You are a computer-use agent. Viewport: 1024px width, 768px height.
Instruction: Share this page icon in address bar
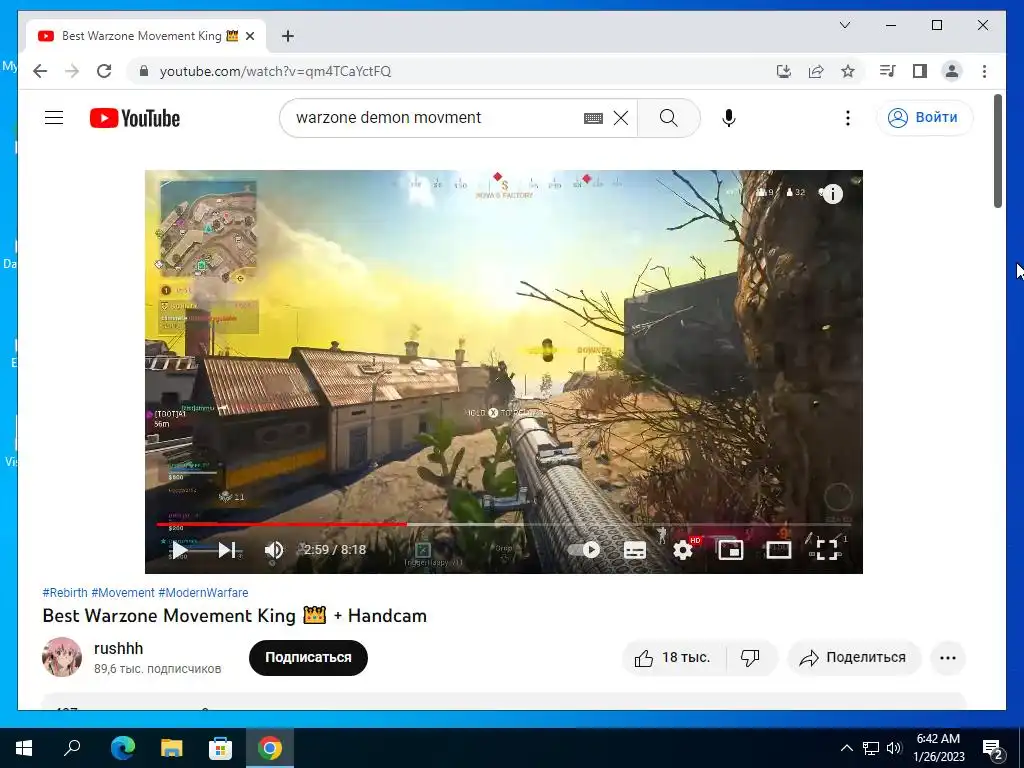[816, 71]
